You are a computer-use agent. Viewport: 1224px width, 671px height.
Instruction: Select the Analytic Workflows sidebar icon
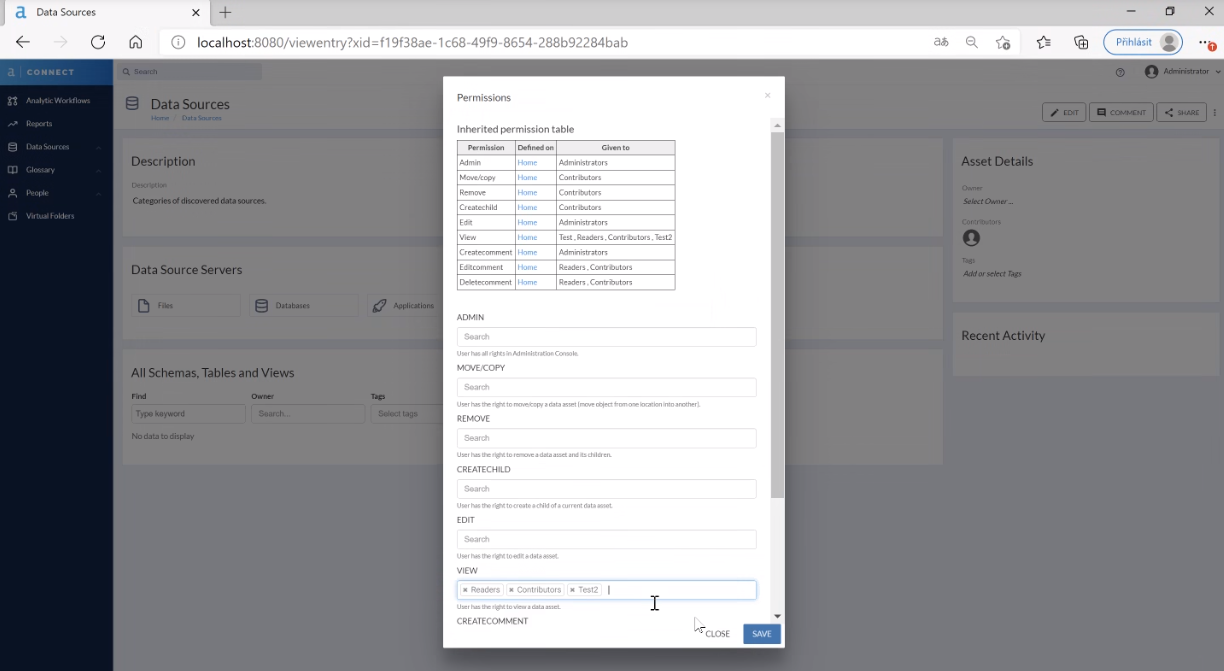coord(13,100)
